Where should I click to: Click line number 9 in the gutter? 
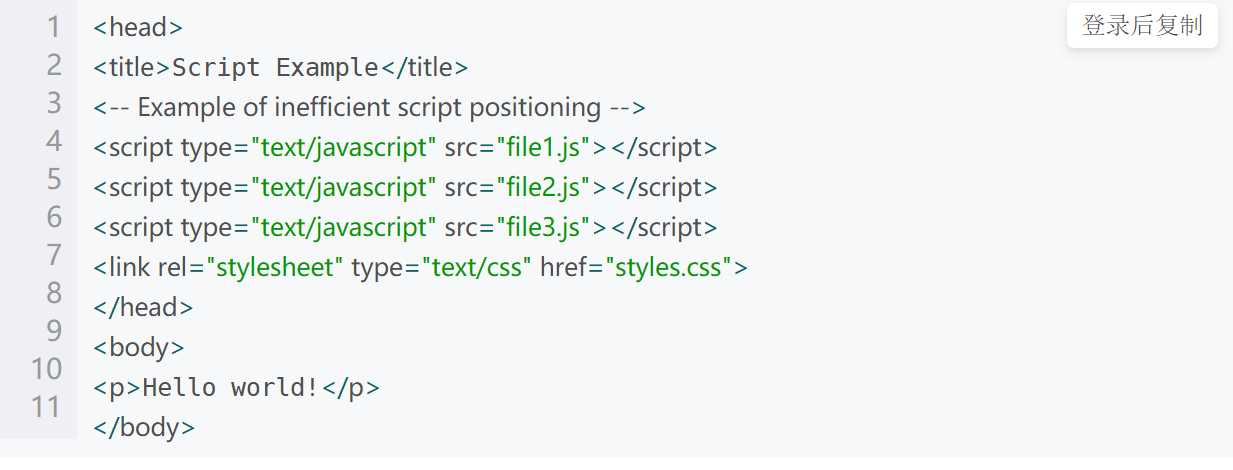[53, 331]
